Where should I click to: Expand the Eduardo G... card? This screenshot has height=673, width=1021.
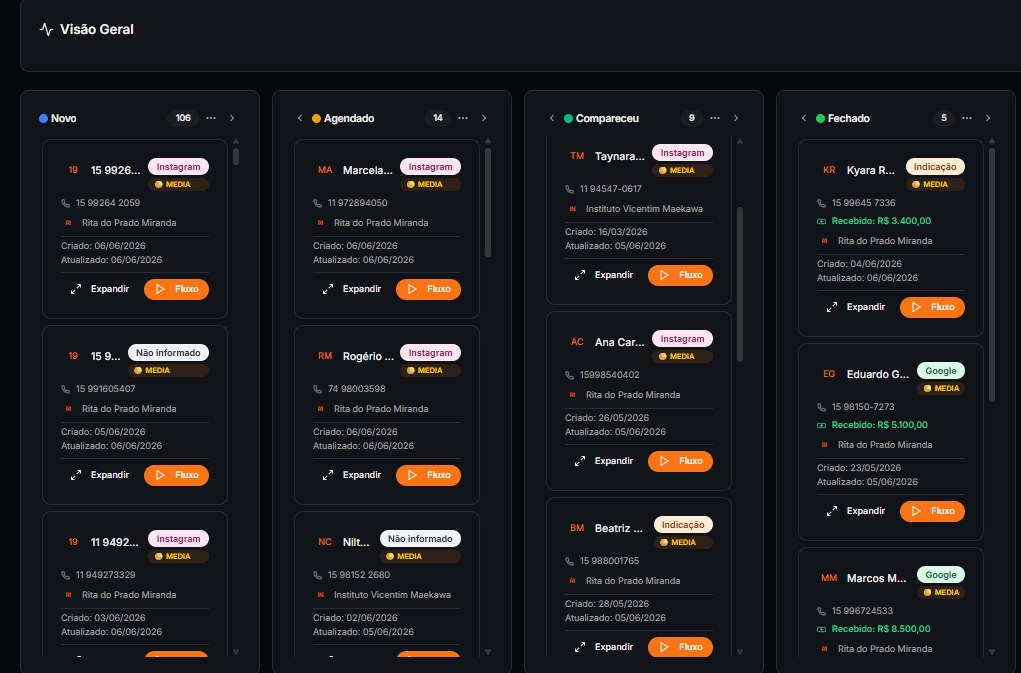856,511
